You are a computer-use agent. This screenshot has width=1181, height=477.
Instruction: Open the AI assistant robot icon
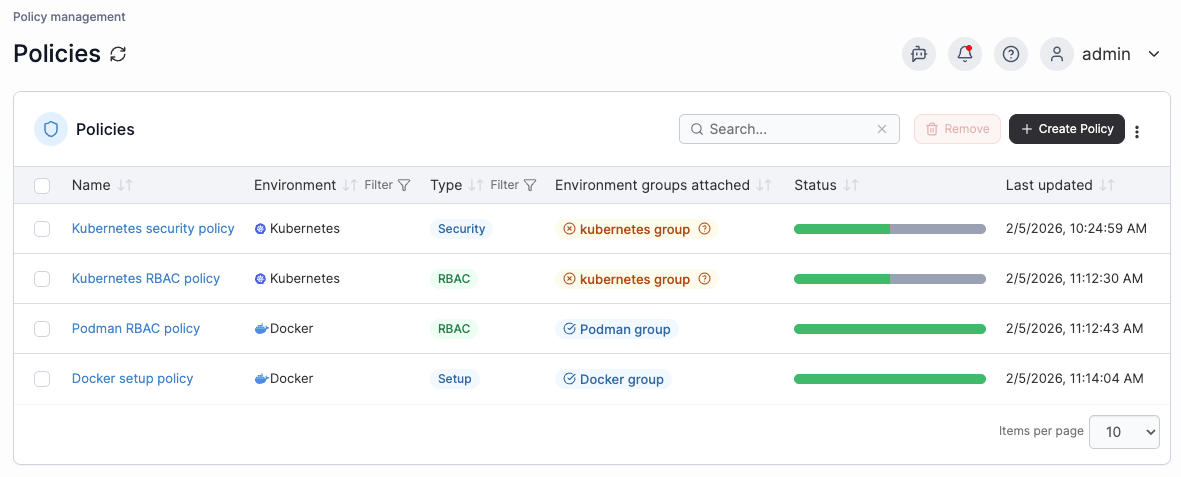pyautogui.click(x=918, y=54)
